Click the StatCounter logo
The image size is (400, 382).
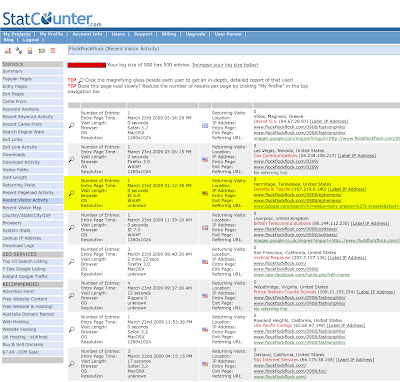52,19
